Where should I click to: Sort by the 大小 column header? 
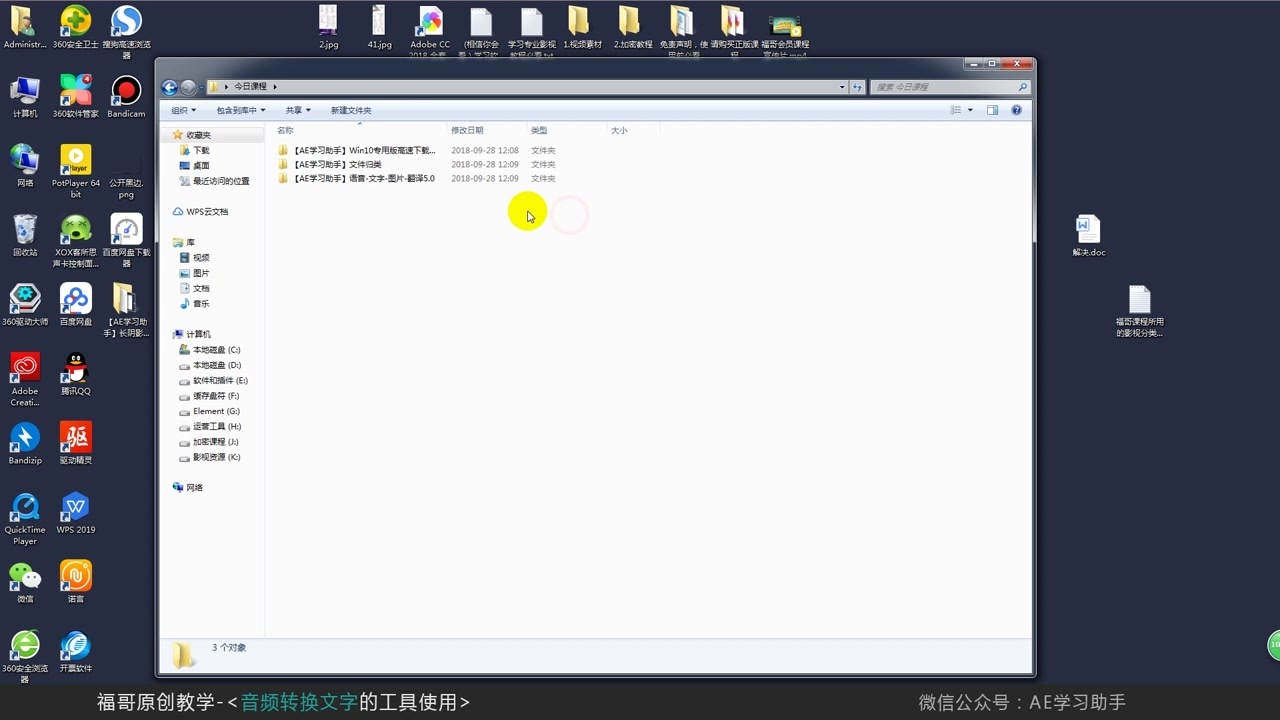pos(633,130)
